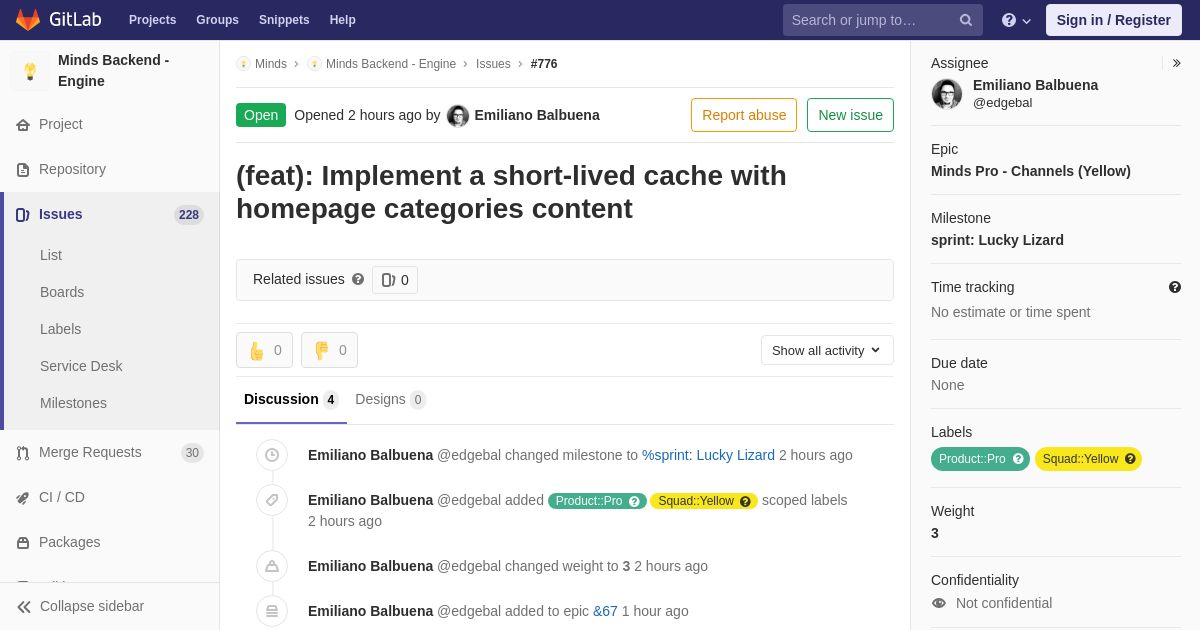1200x630 pixels.
Task: Click the Squad::Yellow label in the activity feed
Action: coord(704,501)
